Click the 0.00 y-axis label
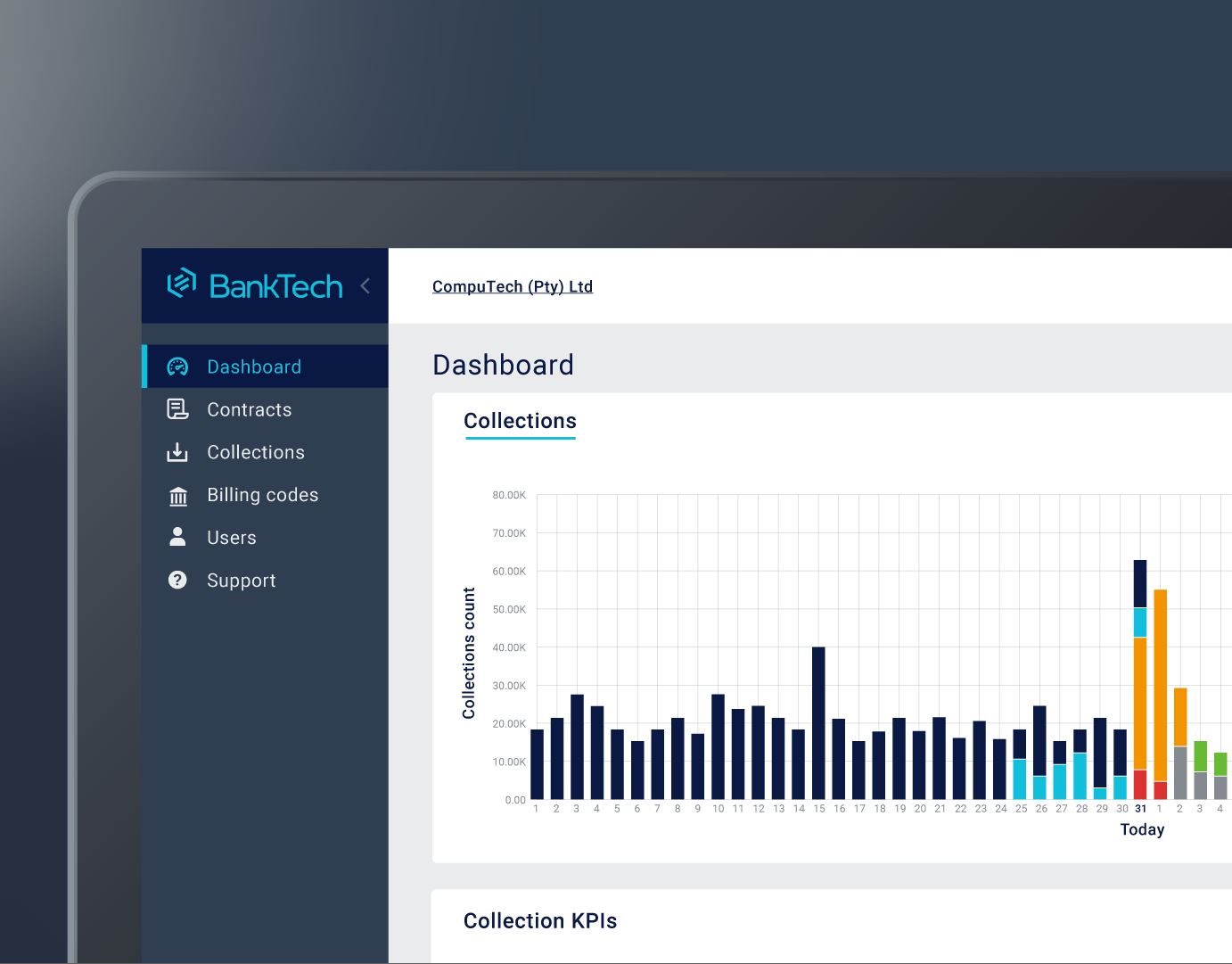Screen dimensions: 1232x964 click(515, 800)
